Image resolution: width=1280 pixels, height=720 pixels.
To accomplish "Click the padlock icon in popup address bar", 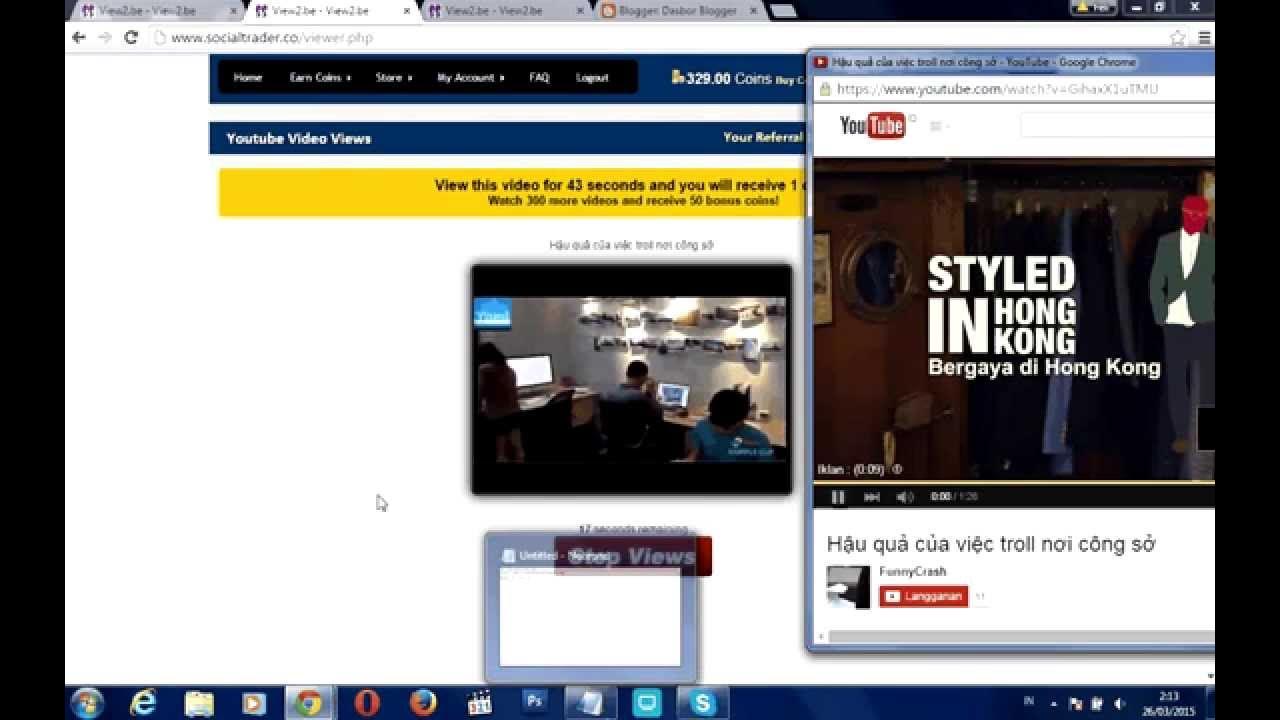I will [x=825, y=89].
